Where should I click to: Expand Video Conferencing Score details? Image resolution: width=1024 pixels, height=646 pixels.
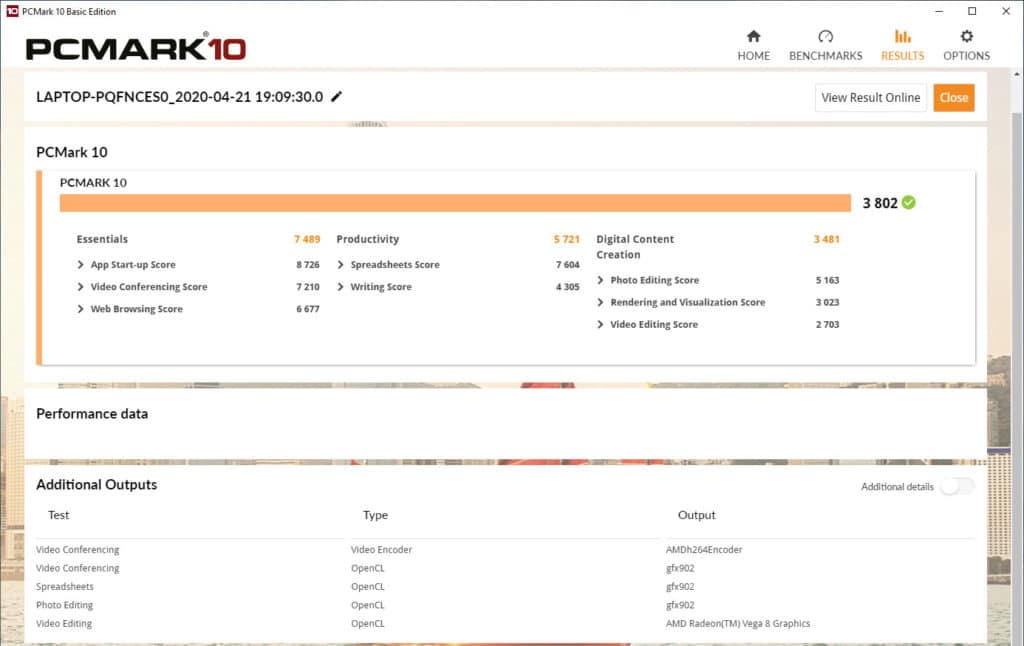pyautogui.click(x=80, y=287)
